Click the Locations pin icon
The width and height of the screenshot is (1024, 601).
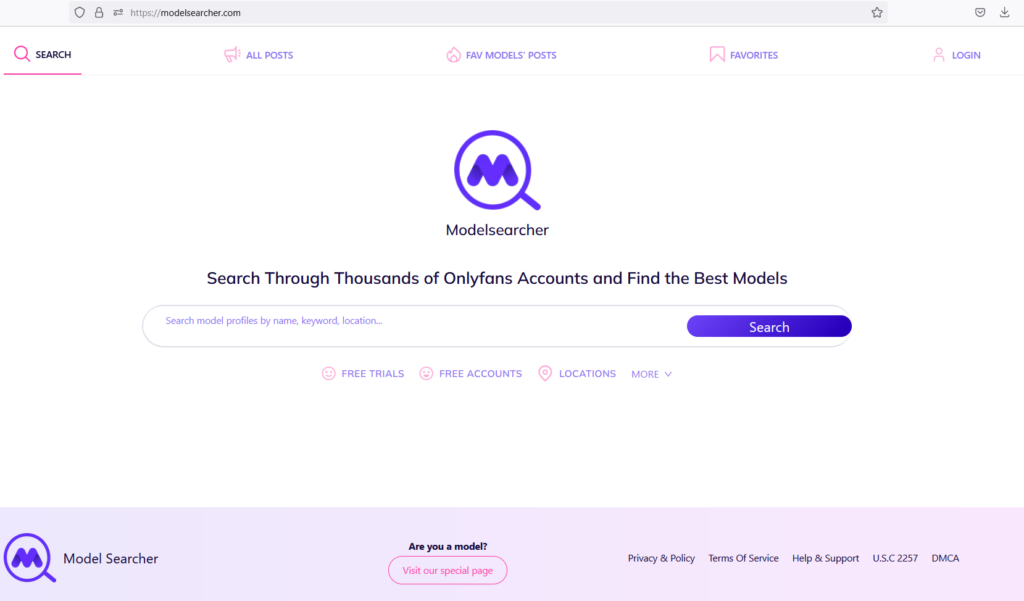click(545, 373)
